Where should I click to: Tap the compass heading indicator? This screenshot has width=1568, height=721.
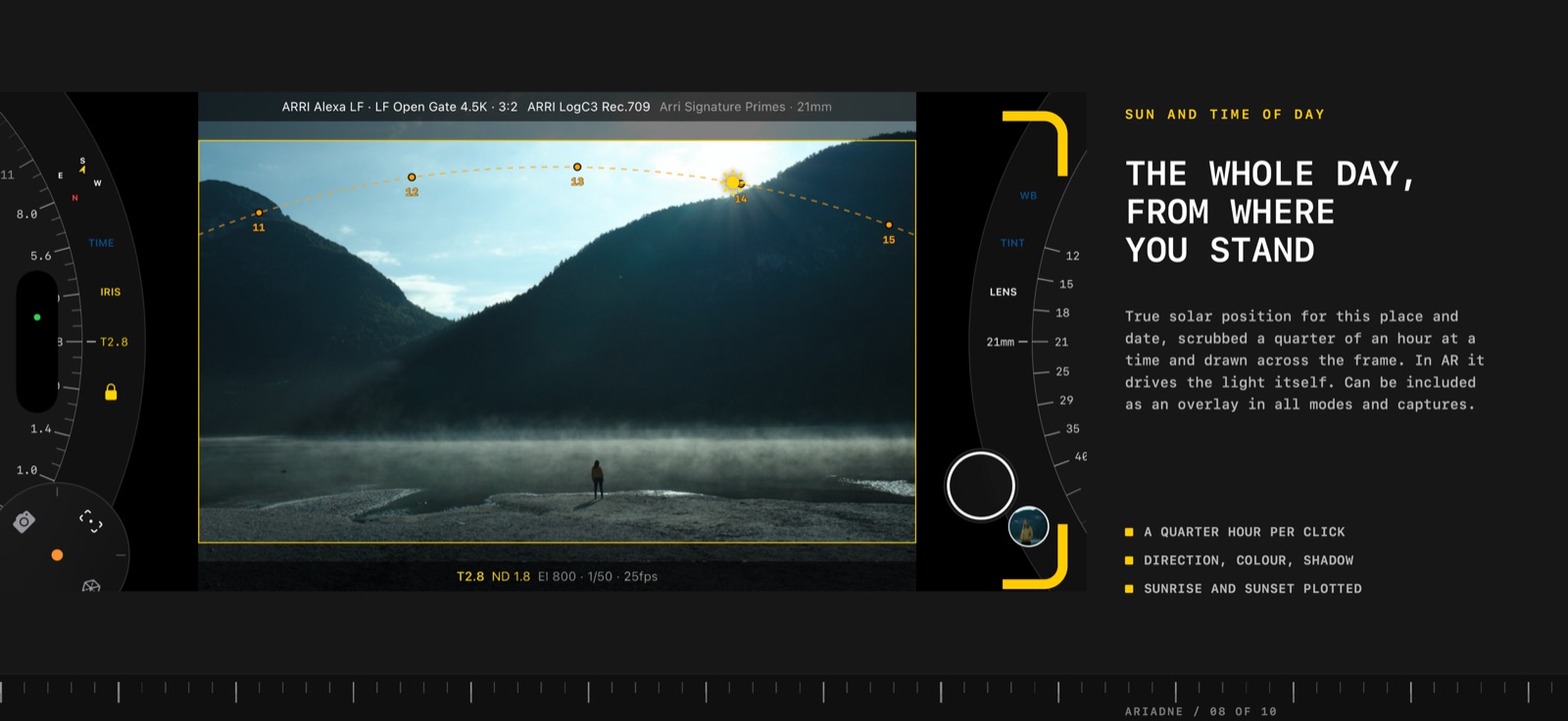[79, 178]
